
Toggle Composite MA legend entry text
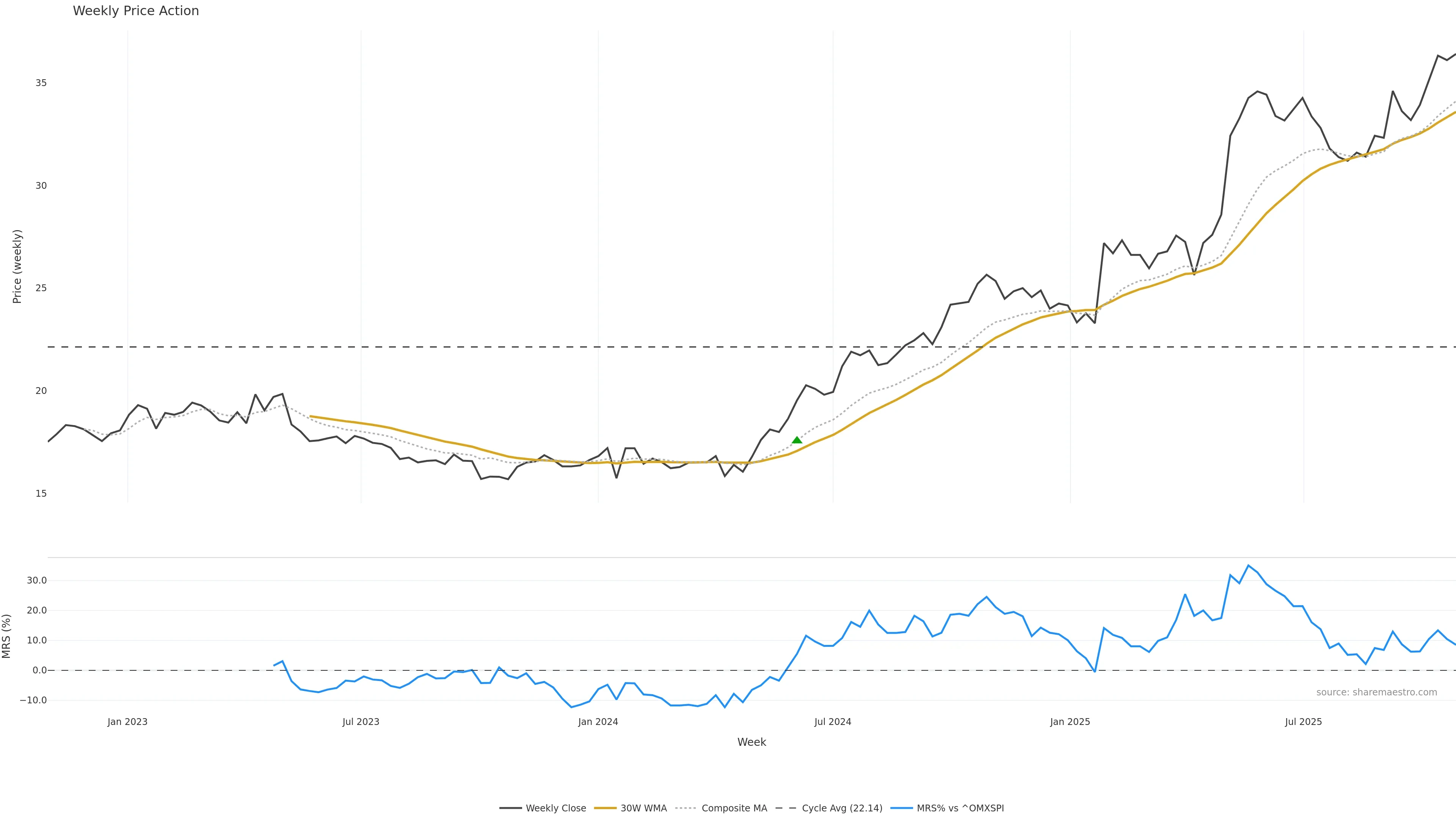click(x=734, y=808)
